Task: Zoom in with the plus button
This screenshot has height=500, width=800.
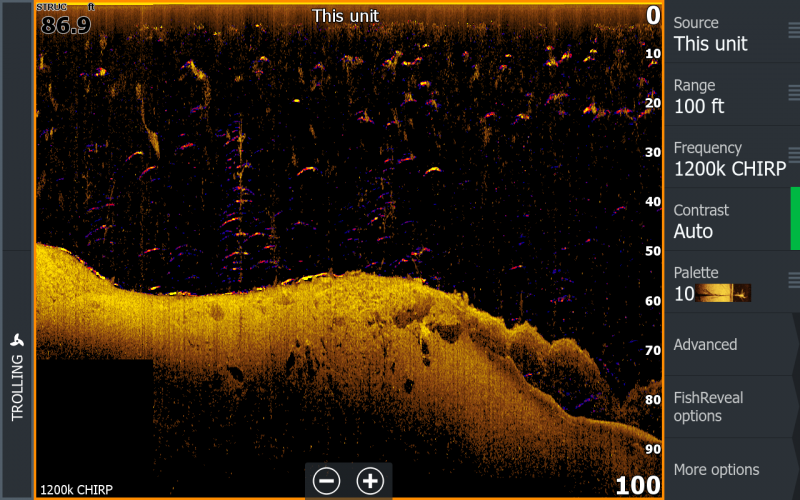Action: (x=370, y=481)
